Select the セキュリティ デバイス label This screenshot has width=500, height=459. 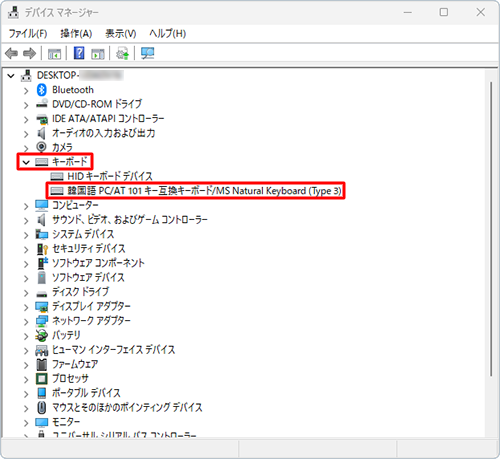point(89,249)
